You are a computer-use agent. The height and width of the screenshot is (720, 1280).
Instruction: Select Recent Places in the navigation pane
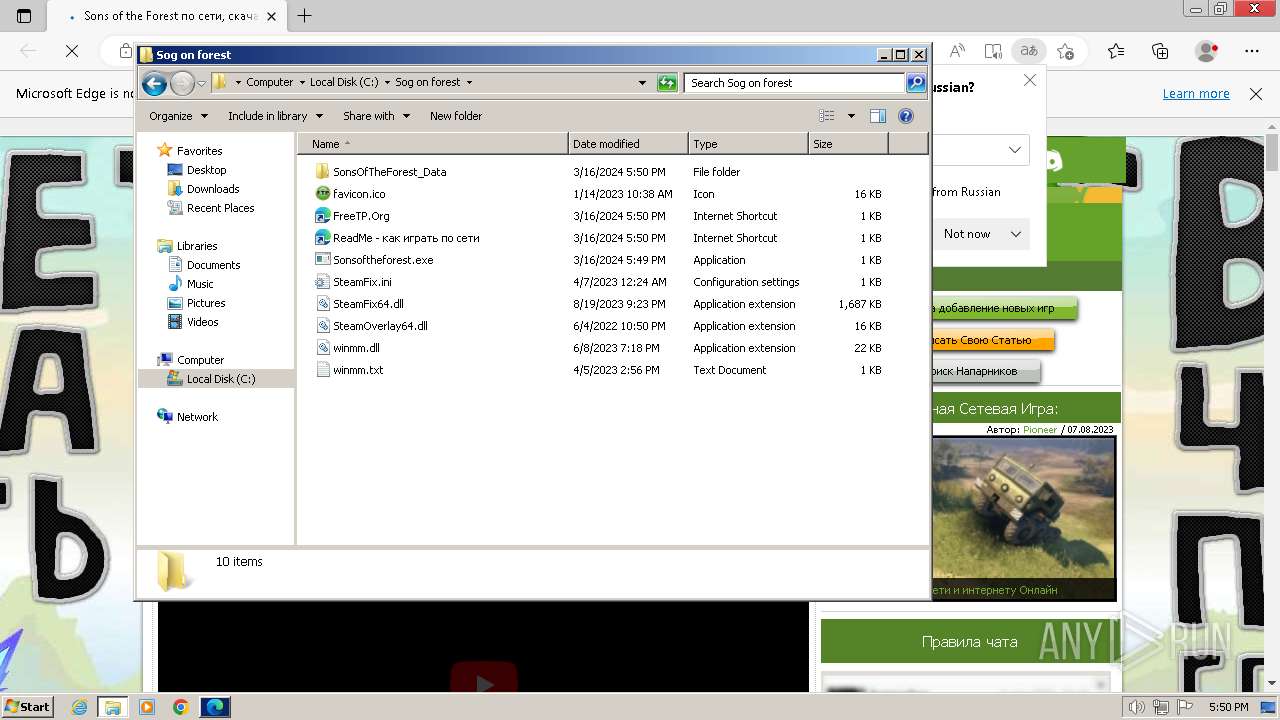(220, 208)
